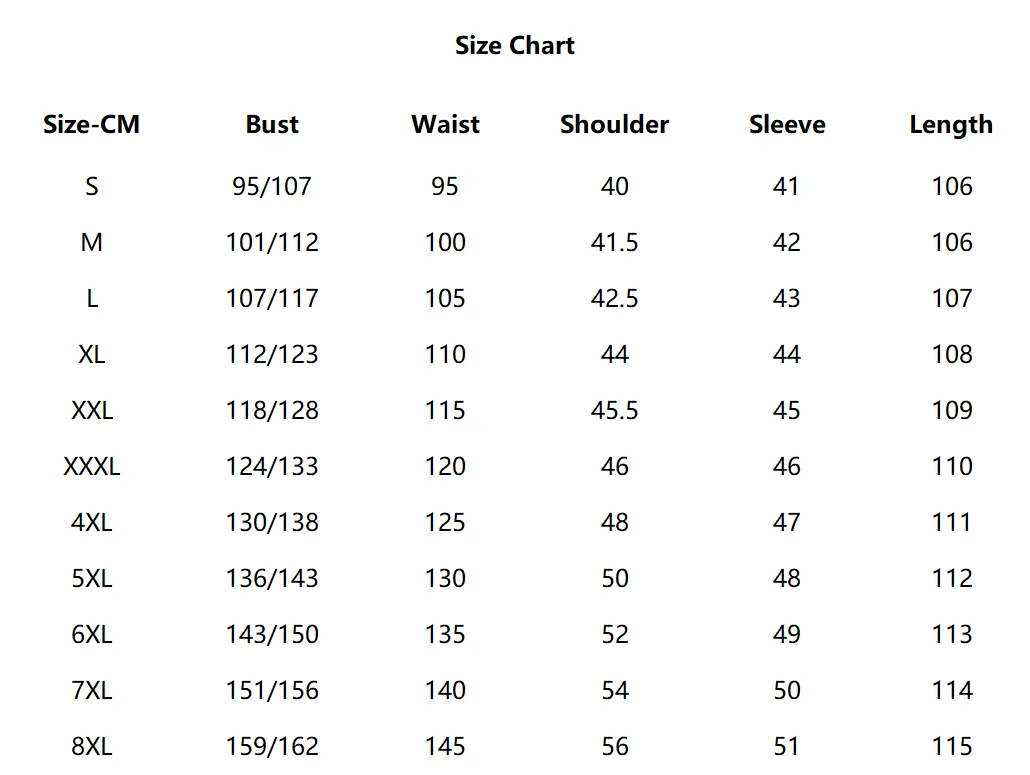Click the Waist column header
This screenshot has height=775, width=1030.
tap(445, 124)
